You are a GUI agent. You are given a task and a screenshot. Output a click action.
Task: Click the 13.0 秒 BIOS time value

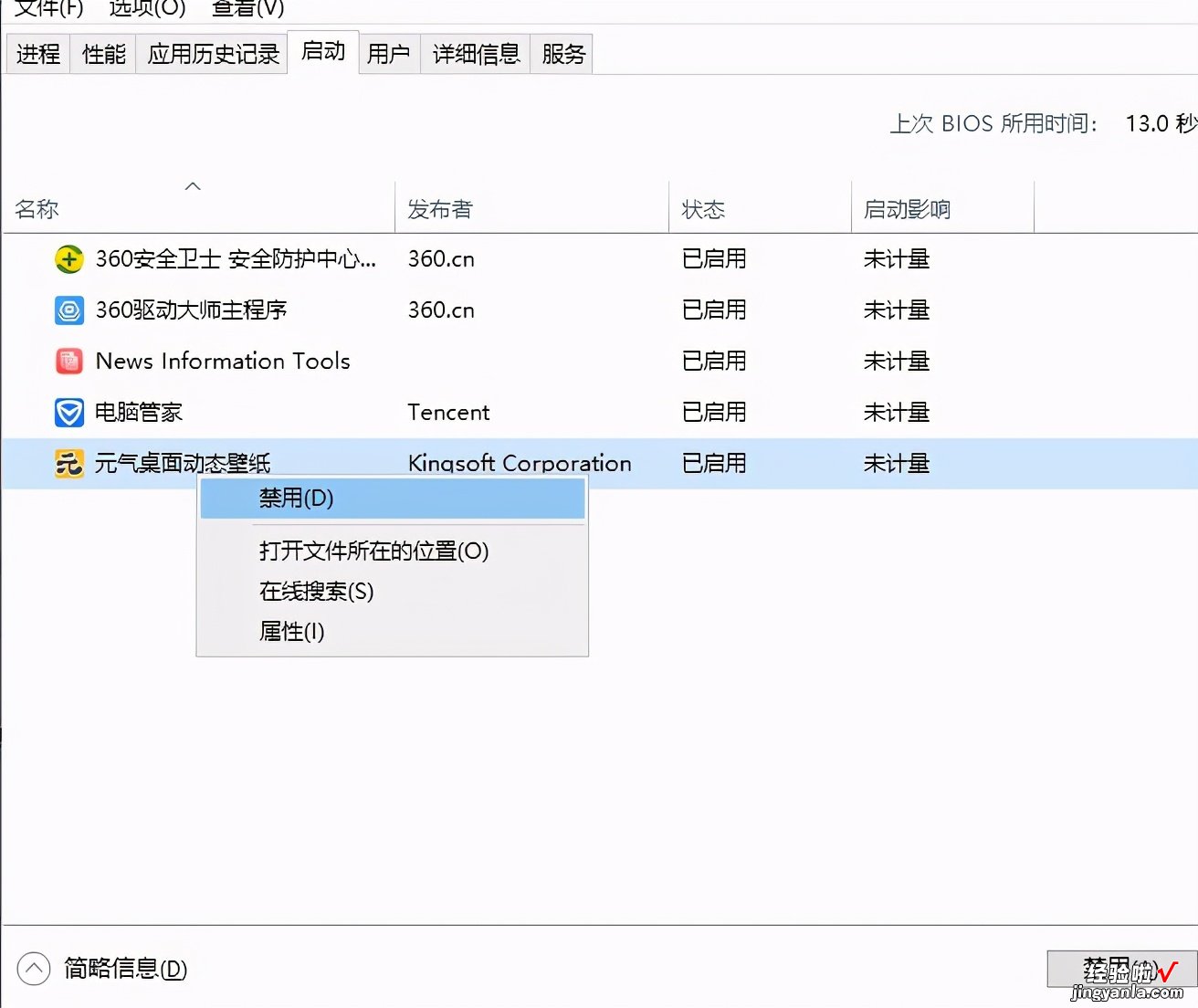coord(1161,123)
